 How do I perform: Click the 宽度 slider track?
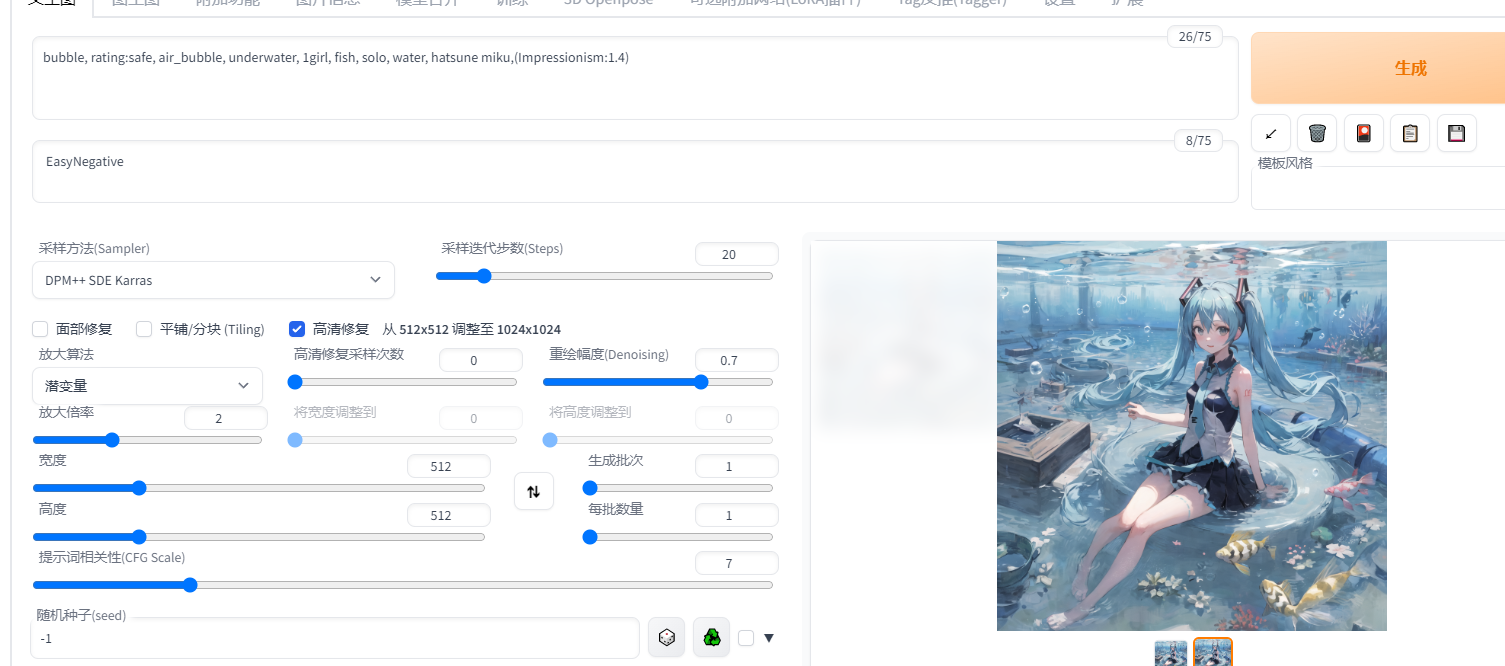point(259,488)
